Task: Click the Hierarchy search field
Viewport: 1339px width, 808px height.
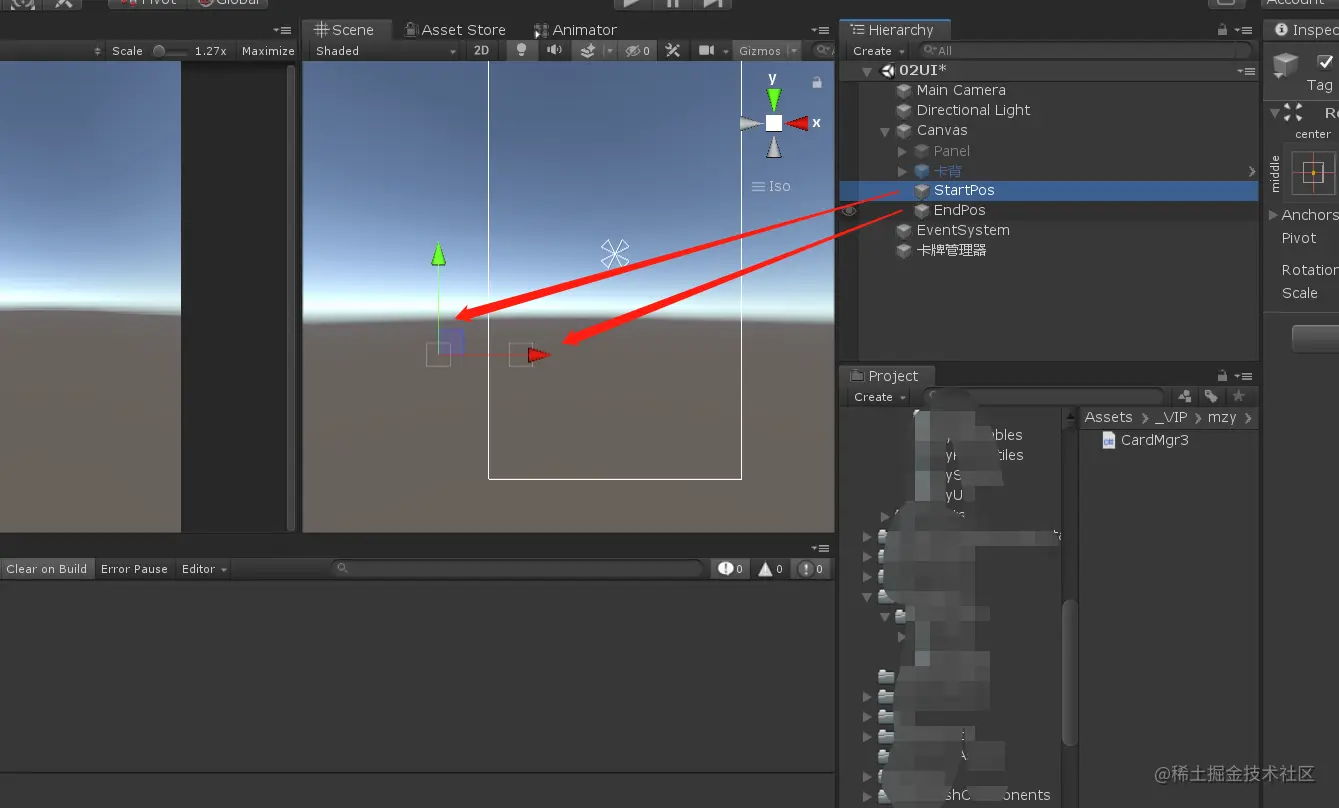Action: coord(1084,51)
